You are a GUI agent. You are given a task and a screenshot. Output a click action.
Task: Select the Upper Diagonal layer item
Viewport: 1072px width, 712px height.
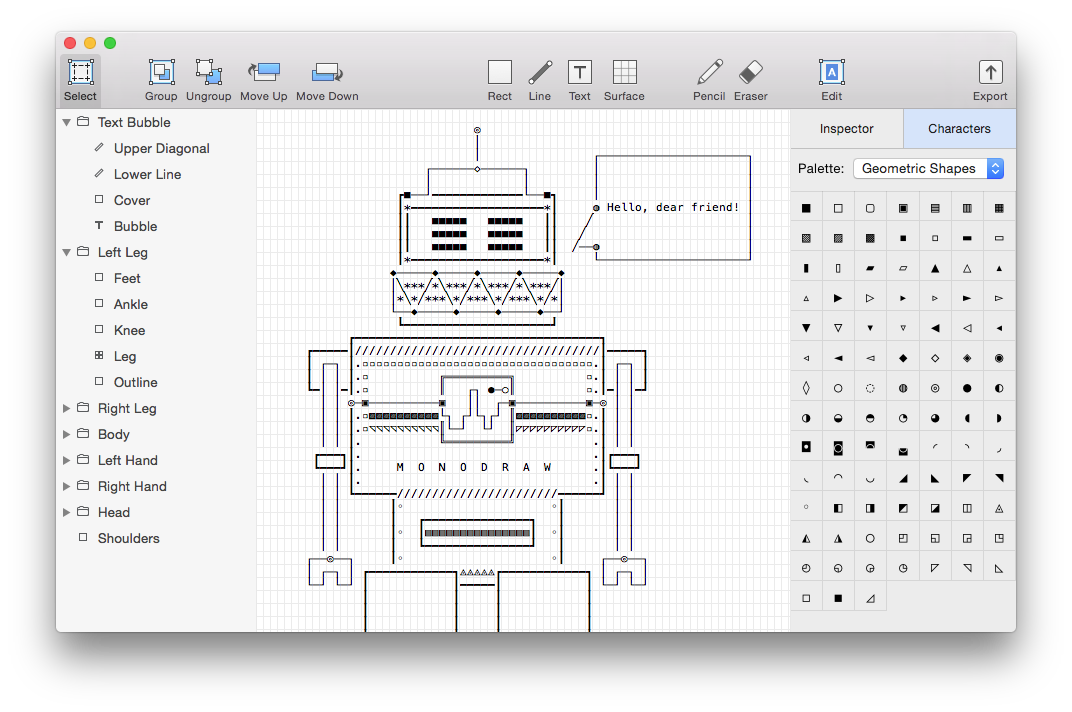(x=161, y=149)
